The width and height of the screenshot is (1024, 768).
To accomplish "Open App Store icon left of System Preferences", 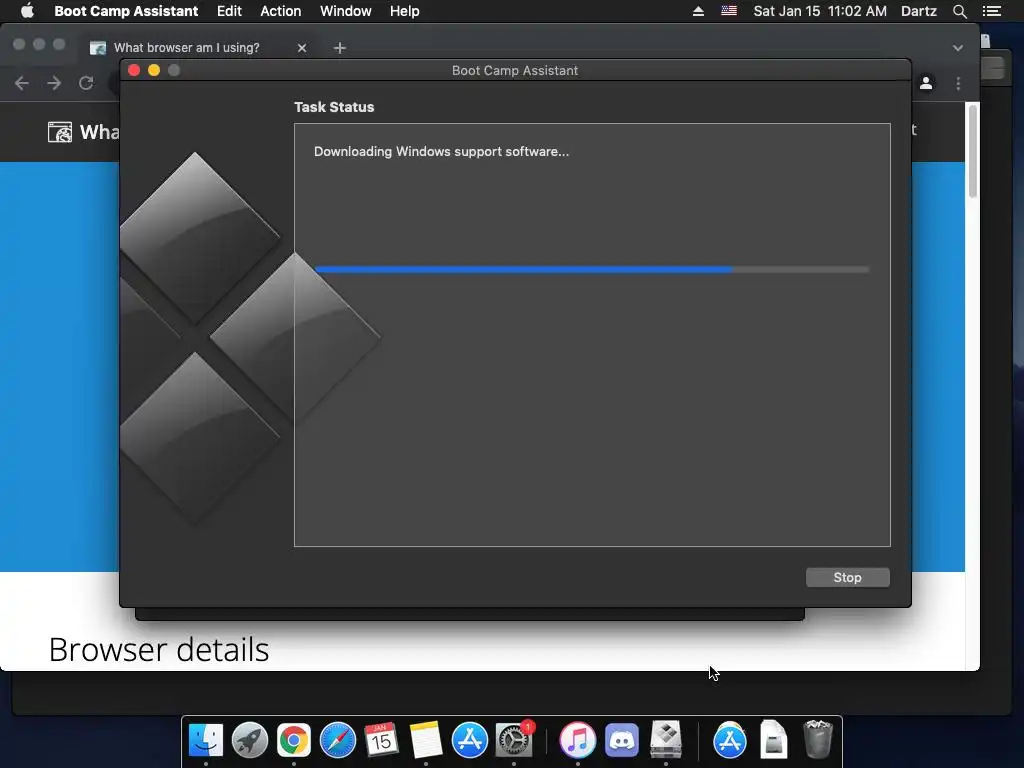I will pyautogui.click(x=470, y=740).
